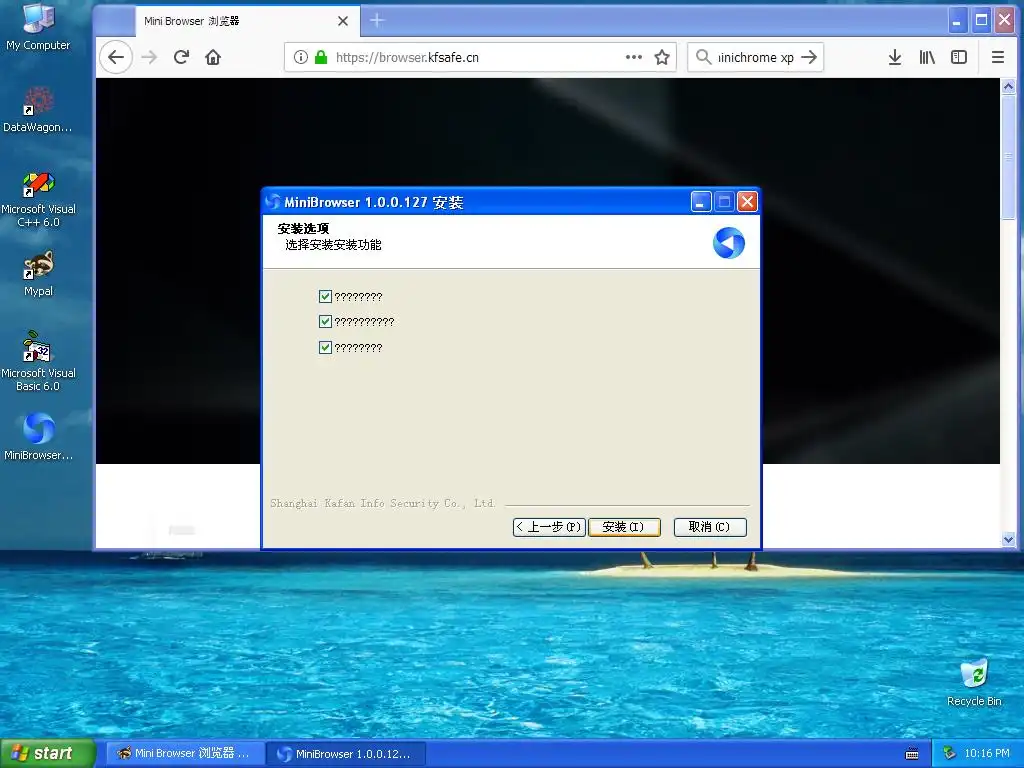Toggle the sidebar view icon
The height and width of the screenshot is (768, 1024).
(959, 57)
